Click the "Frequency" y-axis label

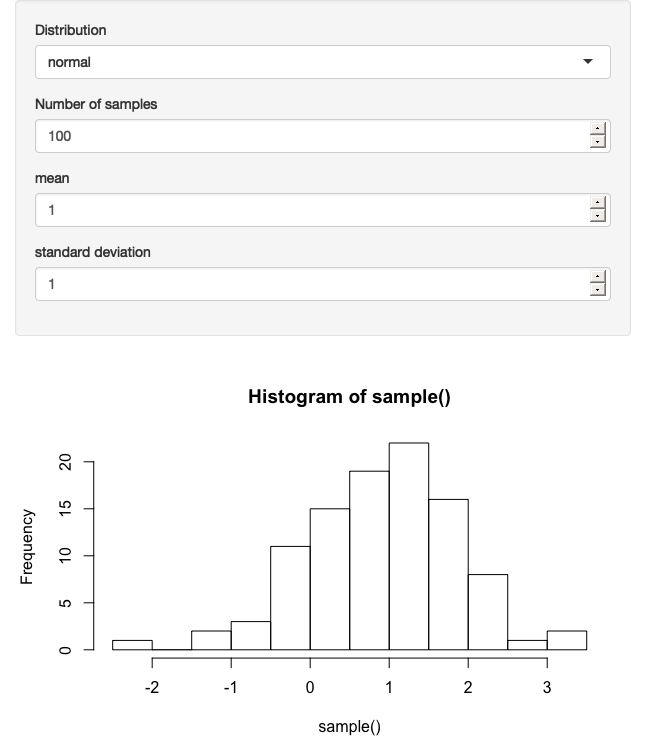27,546
